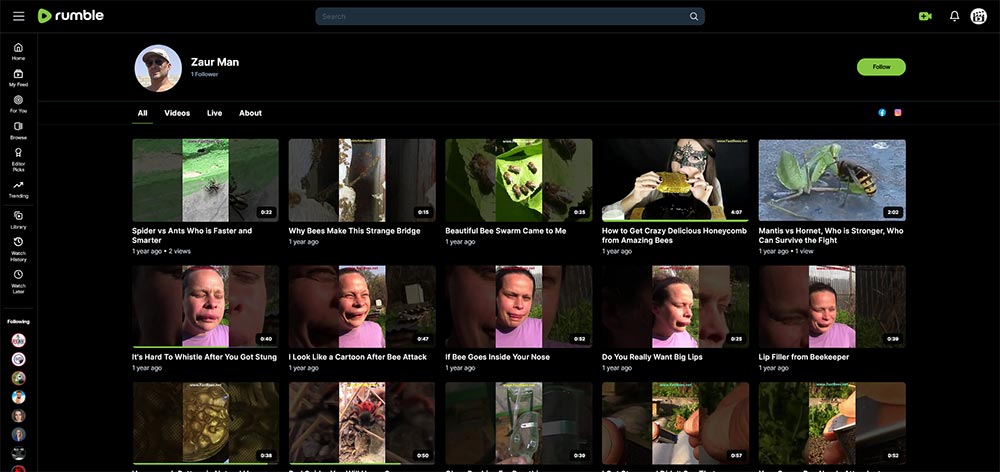Click title 'It's Hard To Whistle After You Got Stung'

[x=204, y=357]
